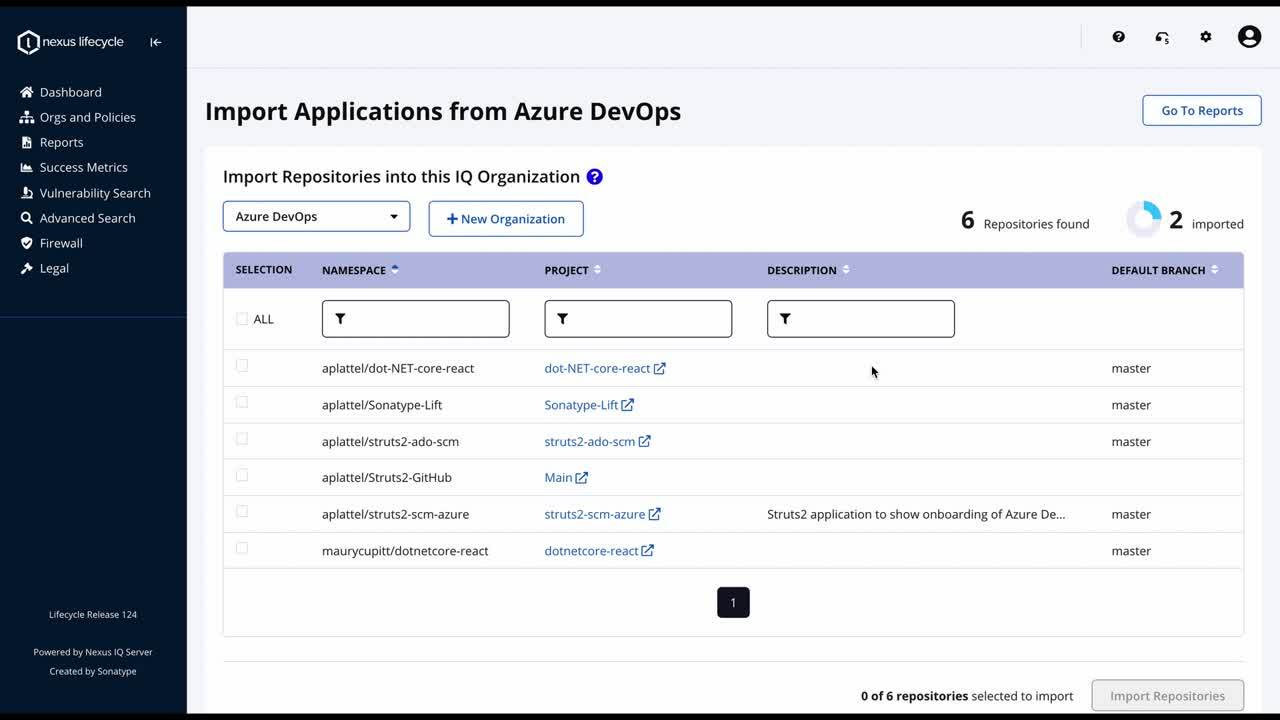
Task: Sort by the Project column
Action: point(572,270)
